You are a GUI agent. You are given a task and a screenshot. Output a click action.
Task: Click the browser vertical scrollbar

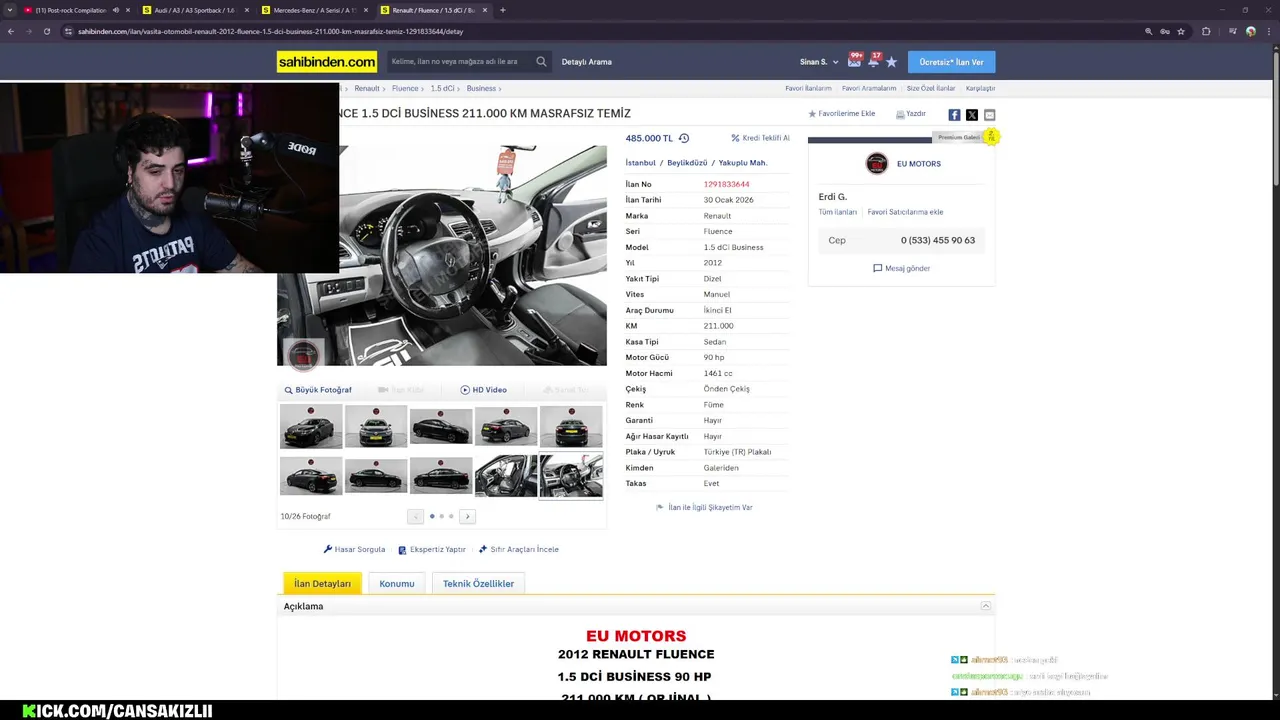tap(1275, 117)
